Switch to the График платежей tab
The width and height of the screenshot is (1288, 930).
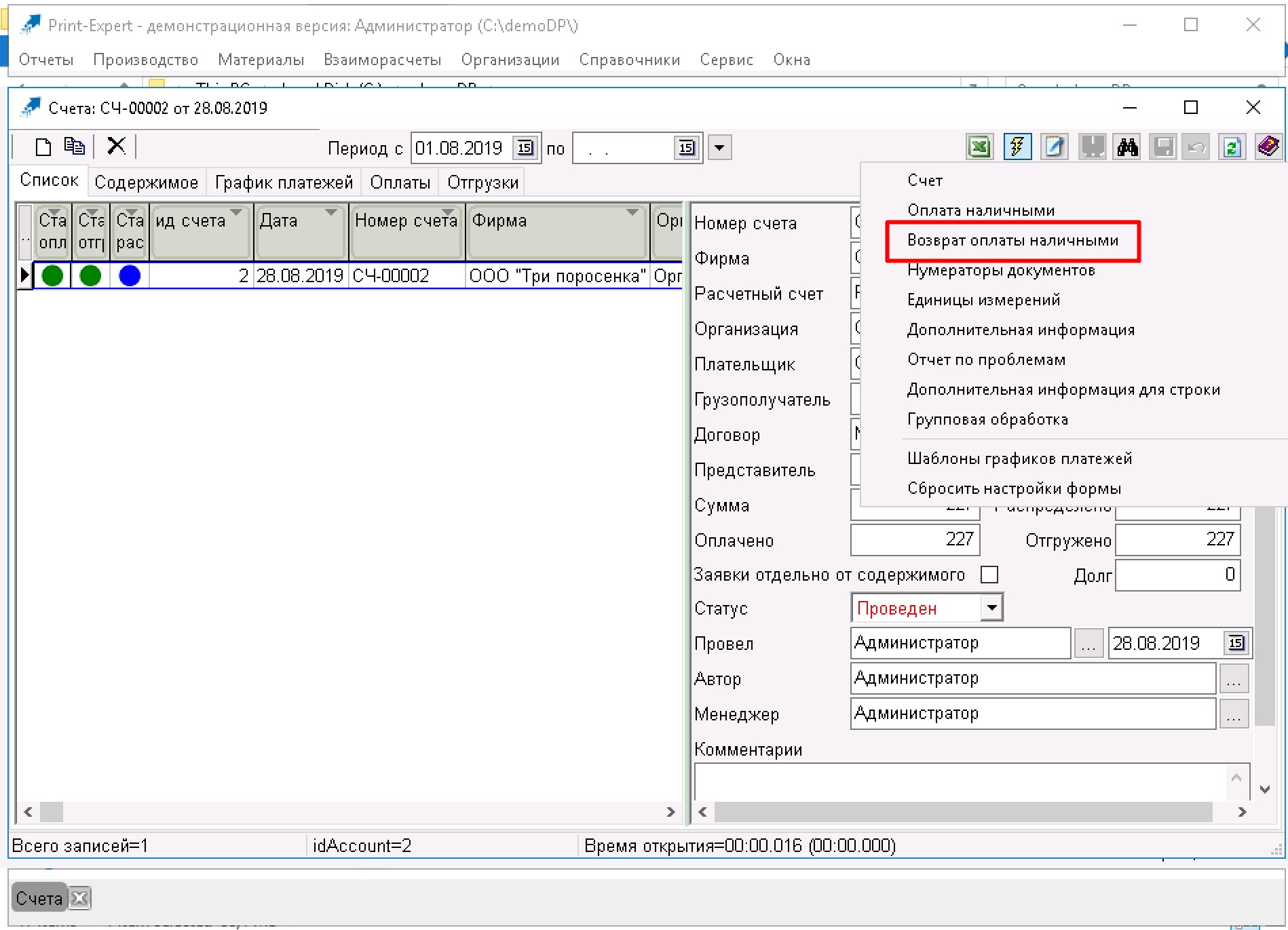coord(284,182)
